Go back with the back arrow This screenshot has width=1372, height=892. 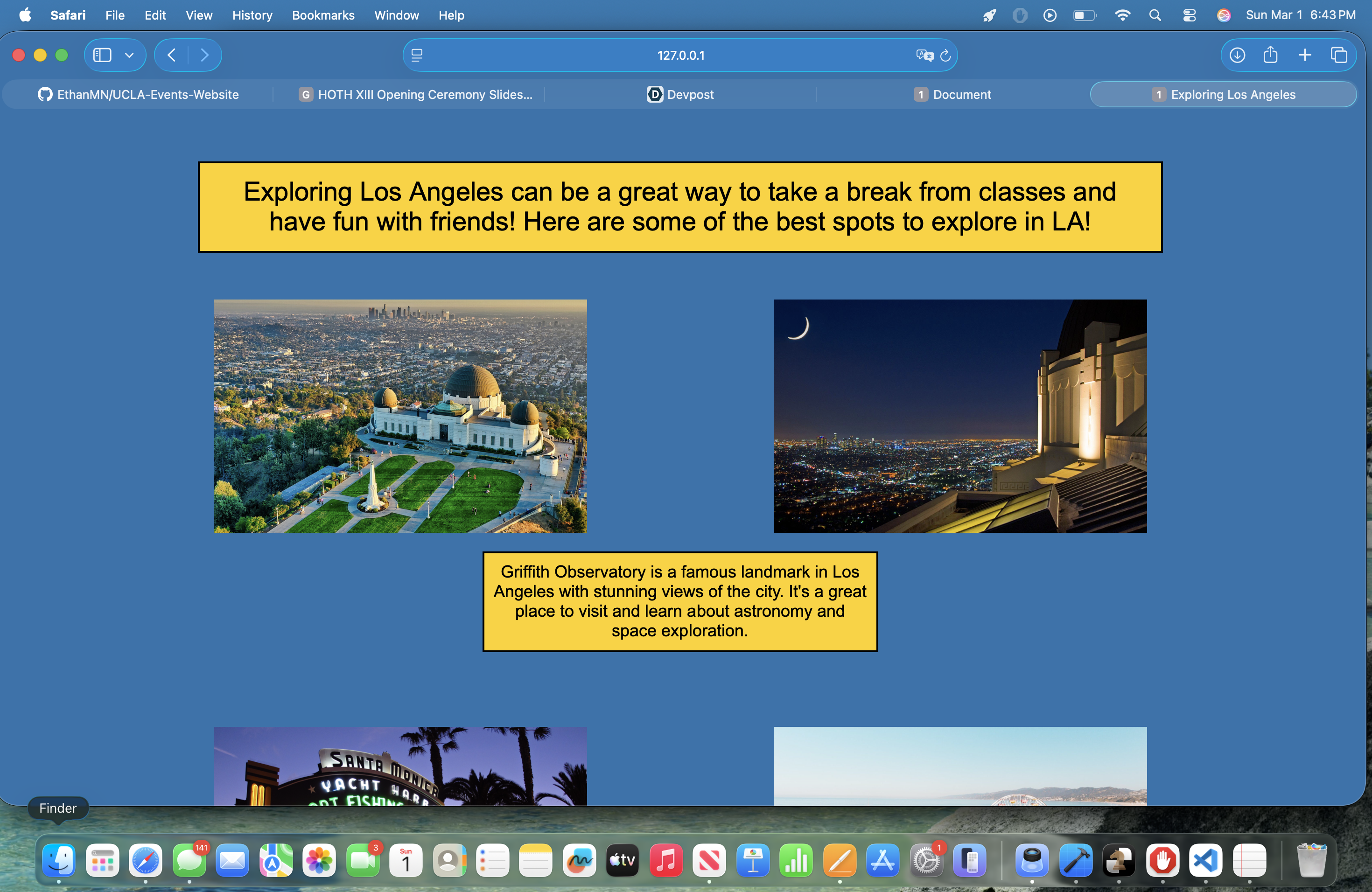click(171, 56)
